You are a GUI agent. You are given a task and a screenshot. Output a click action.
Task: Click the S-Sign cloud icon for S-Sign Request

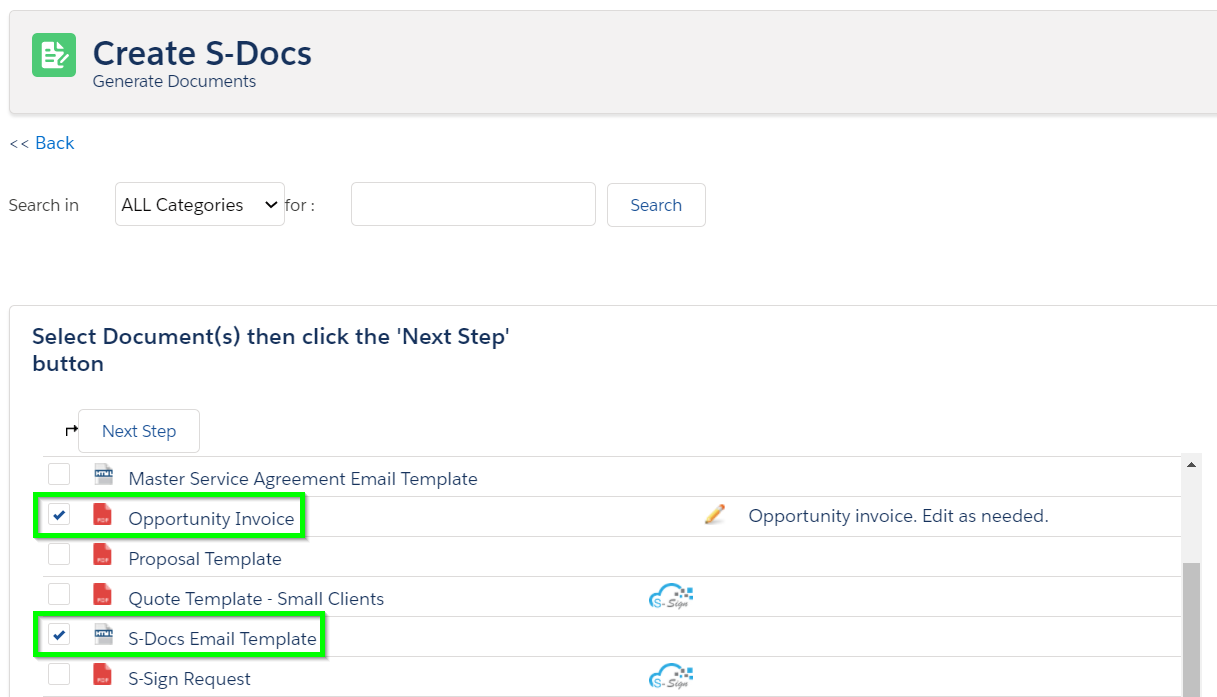671,677
